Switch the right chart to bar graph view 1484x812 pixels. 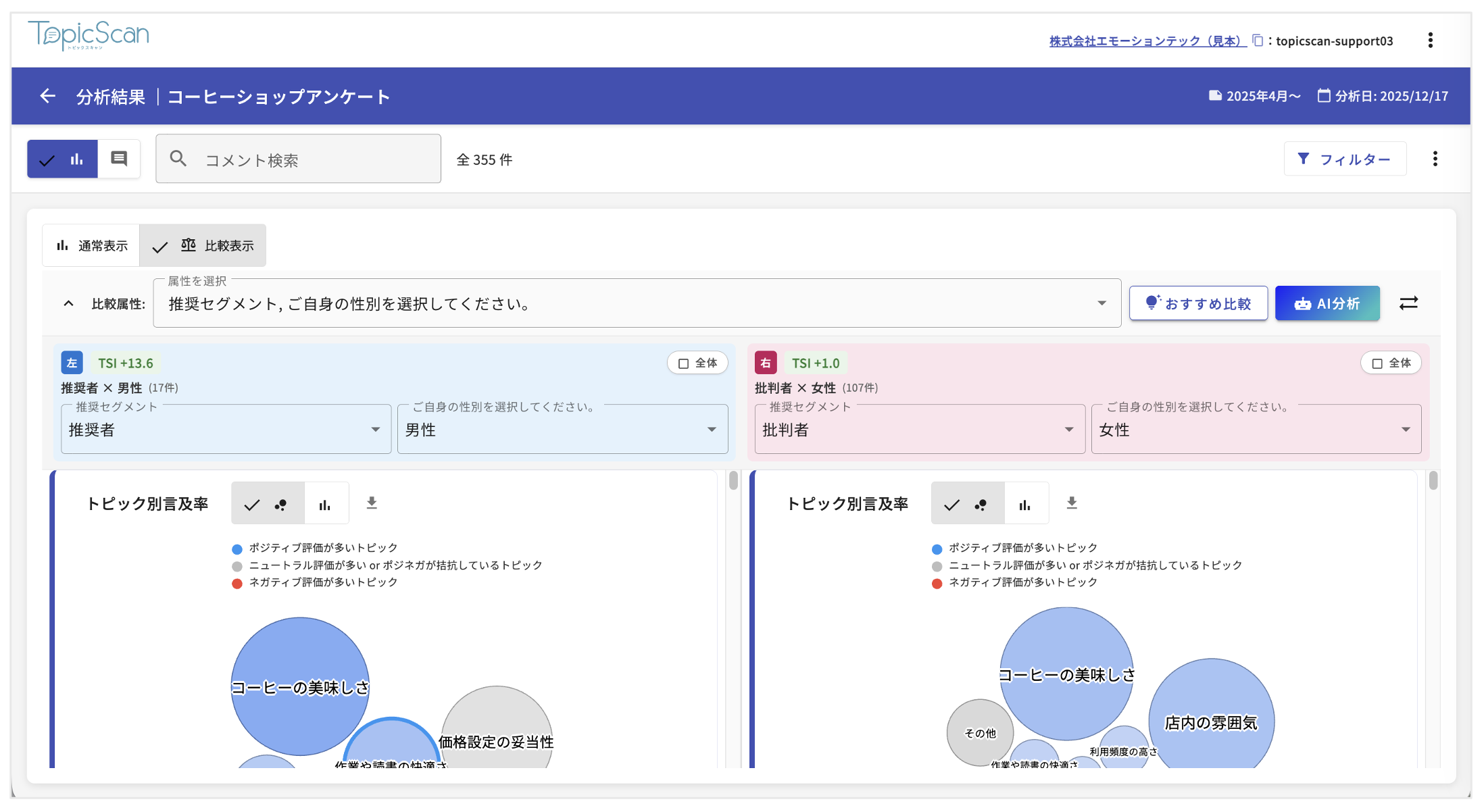click(x=1026, y=504)
